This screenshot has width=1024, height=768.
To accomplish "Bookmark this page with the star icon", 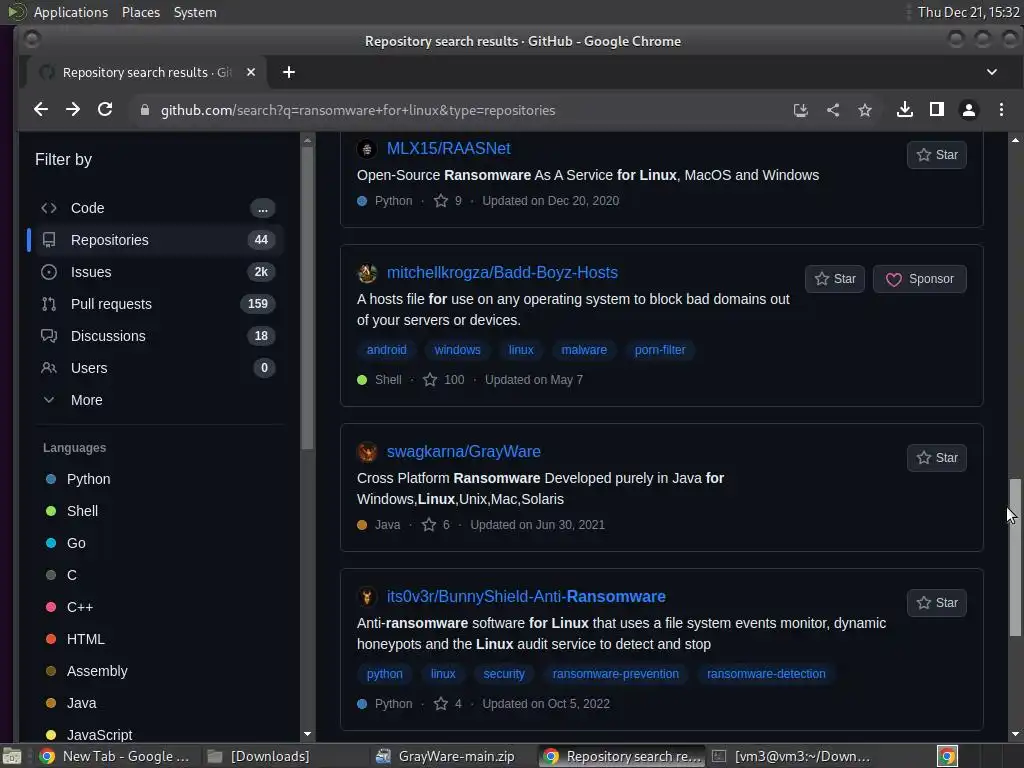I will point(865,110).
